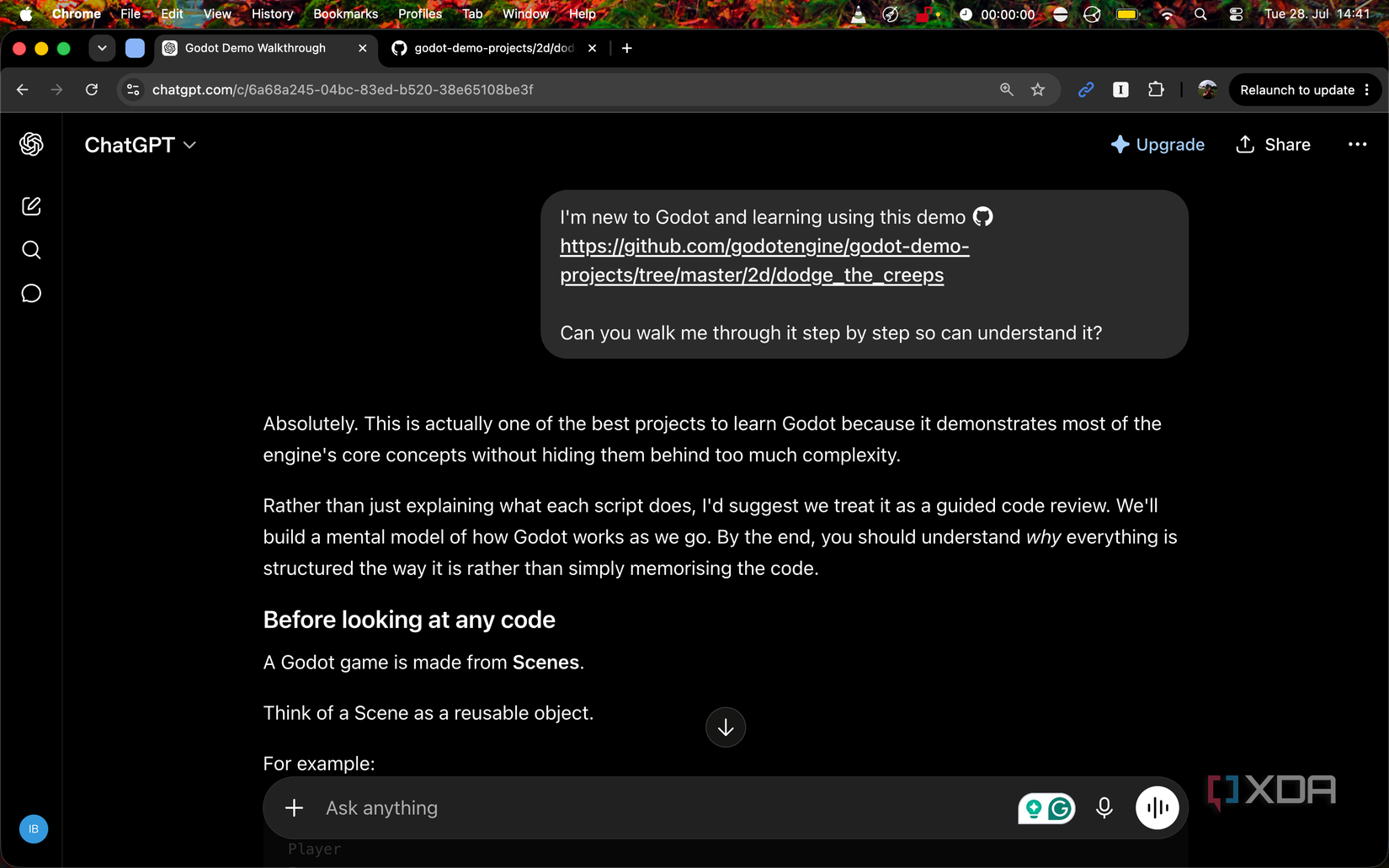Screen dimensions: 1389x868
Task: Start a new chat with pencil icon
Action: [31, 206]
